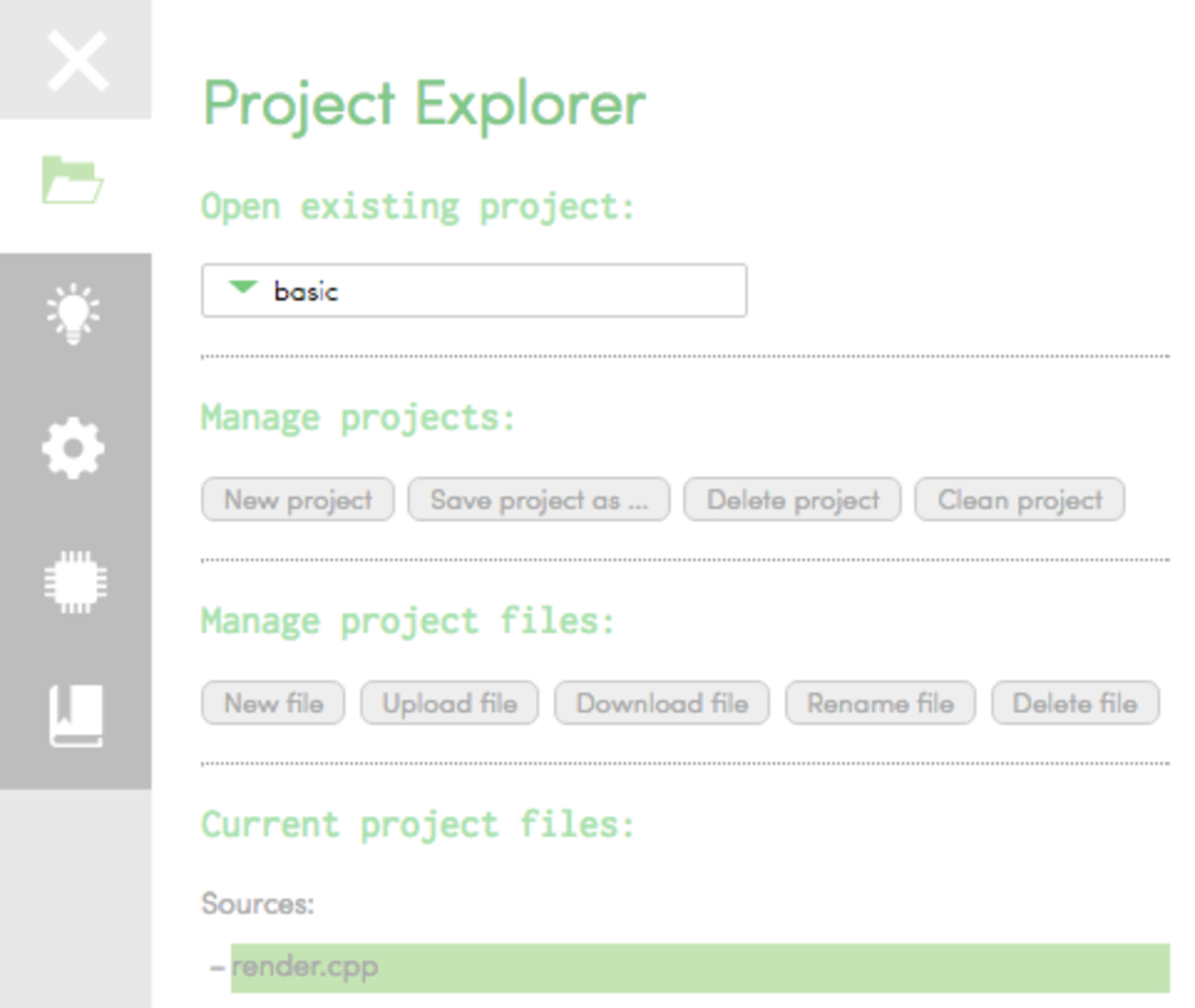Create a file with New file
1195x1008 pixels.
pyautogui.click(x=273, y=704)
